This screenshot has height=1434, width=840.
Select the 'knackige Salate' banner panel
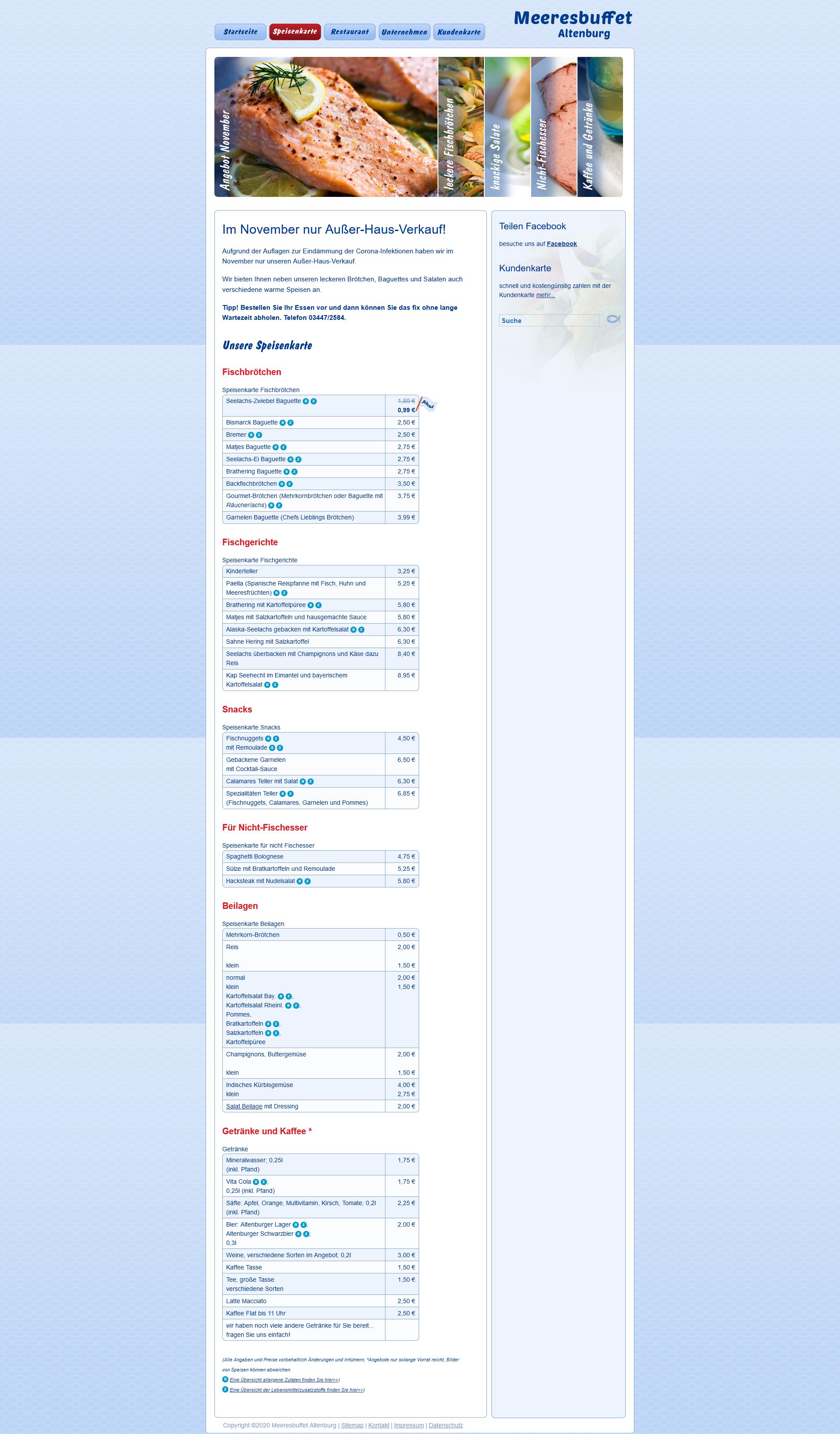click(507, 127)
